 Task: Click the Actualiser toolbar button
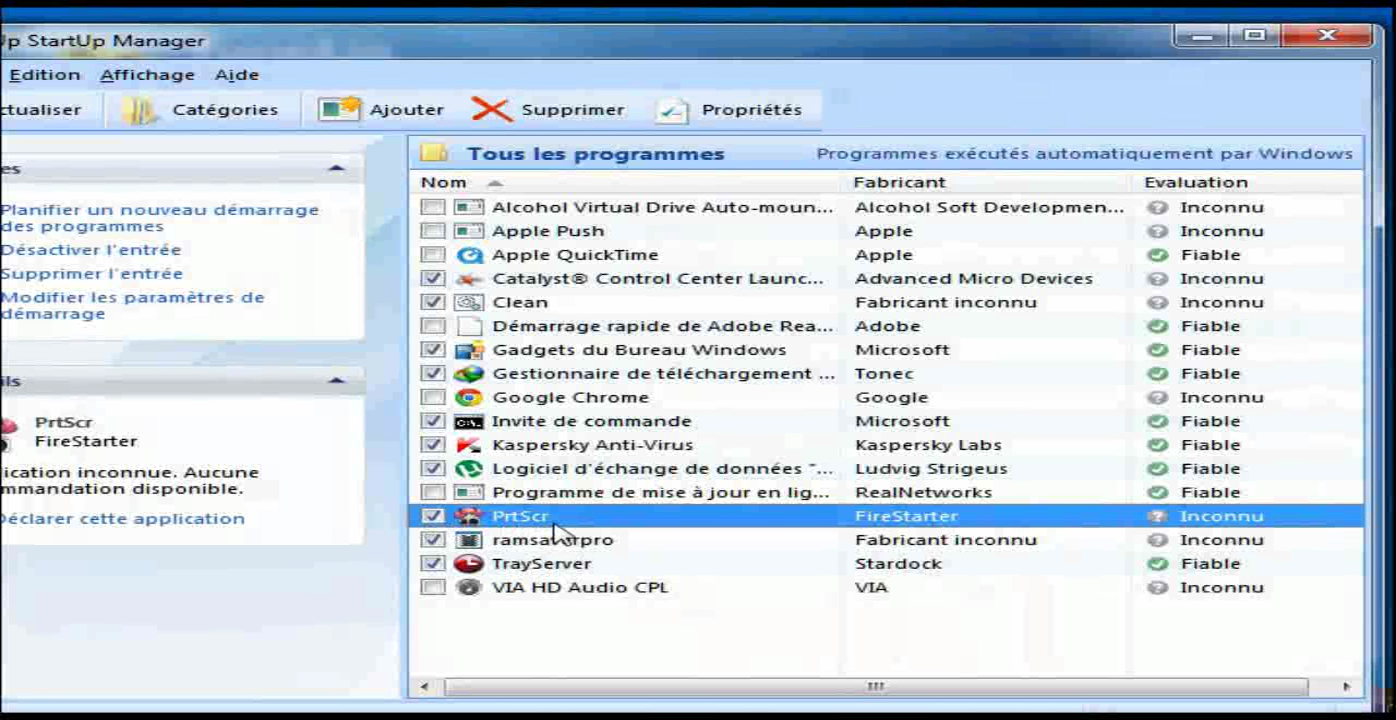[x=41, y=110]
